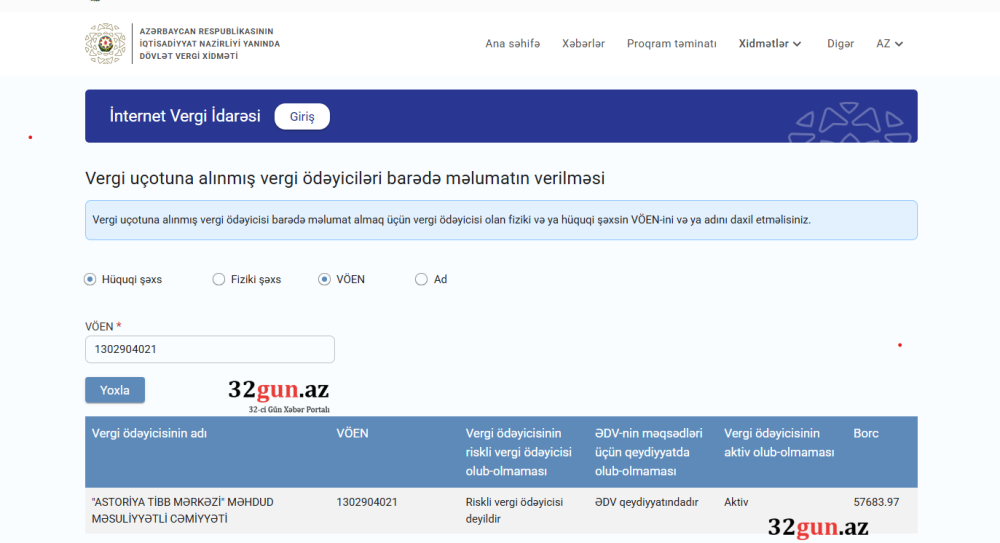The width and height of the screenshot is (1000, 543).
Task: Open Proqram təminatı menu item
Action: click(671, 44)
